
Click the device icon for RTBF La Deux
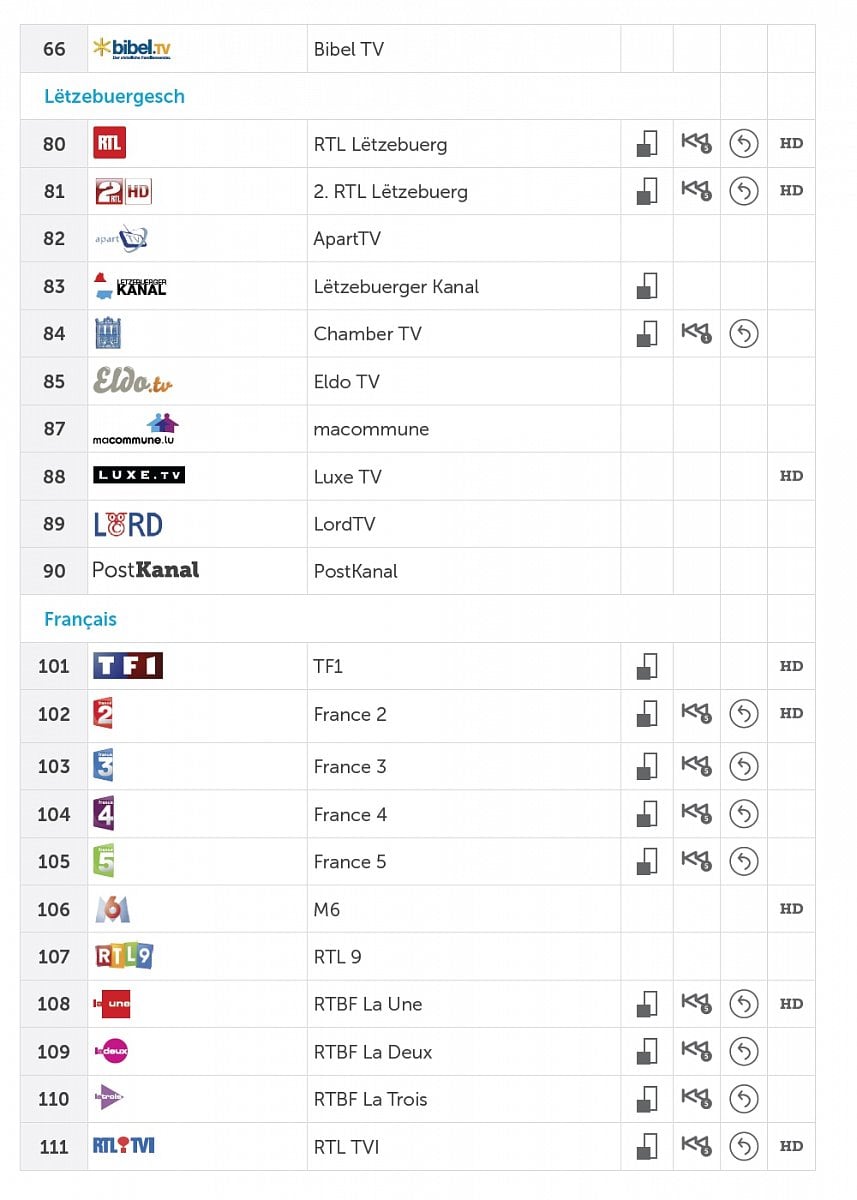click(x=647, y=1051)
